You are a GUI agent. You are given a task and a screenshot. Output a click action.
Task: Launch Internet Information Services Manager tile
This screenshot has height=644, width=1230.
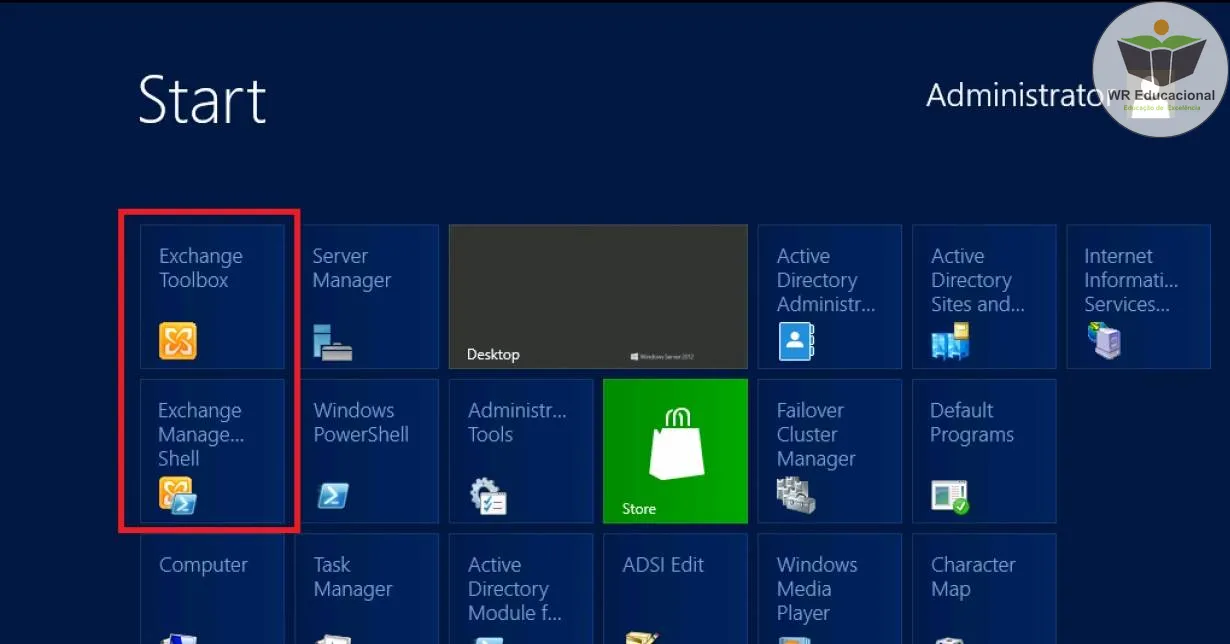1138,296
